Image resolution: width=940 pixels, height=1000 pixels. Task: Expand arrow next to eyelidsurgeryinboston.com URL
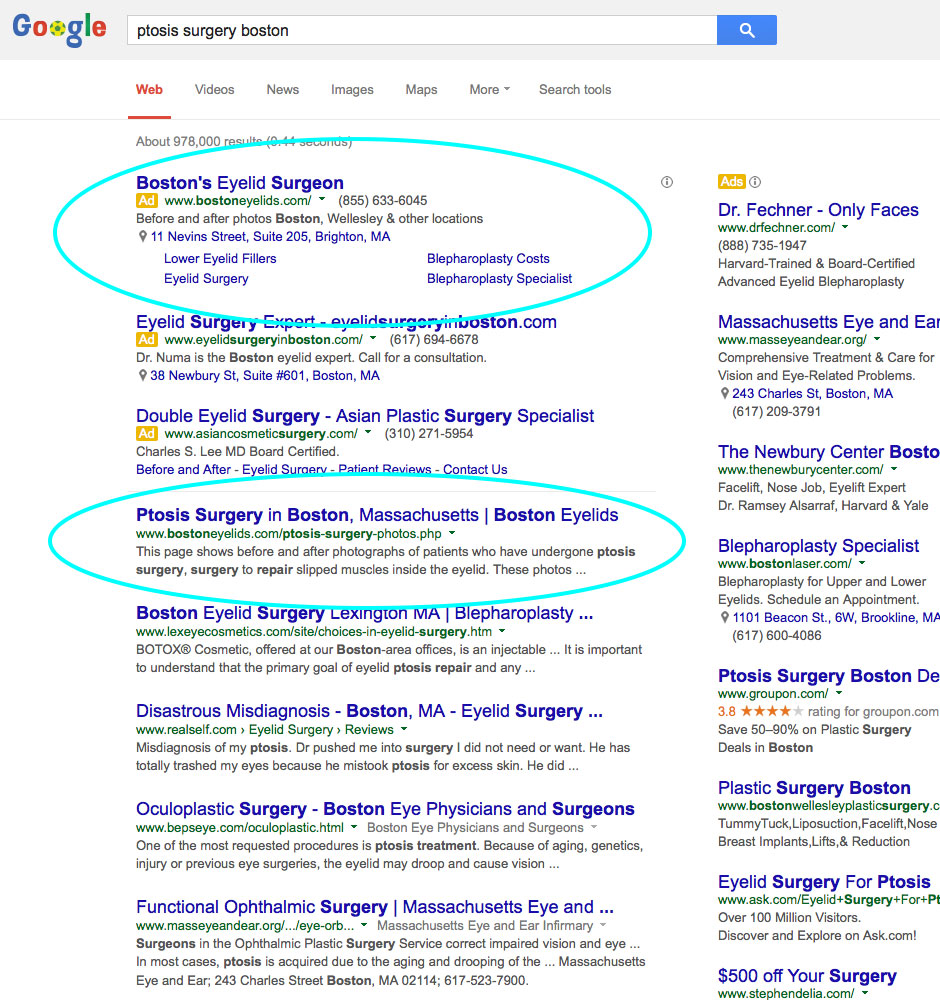click(x=373, y=339)
